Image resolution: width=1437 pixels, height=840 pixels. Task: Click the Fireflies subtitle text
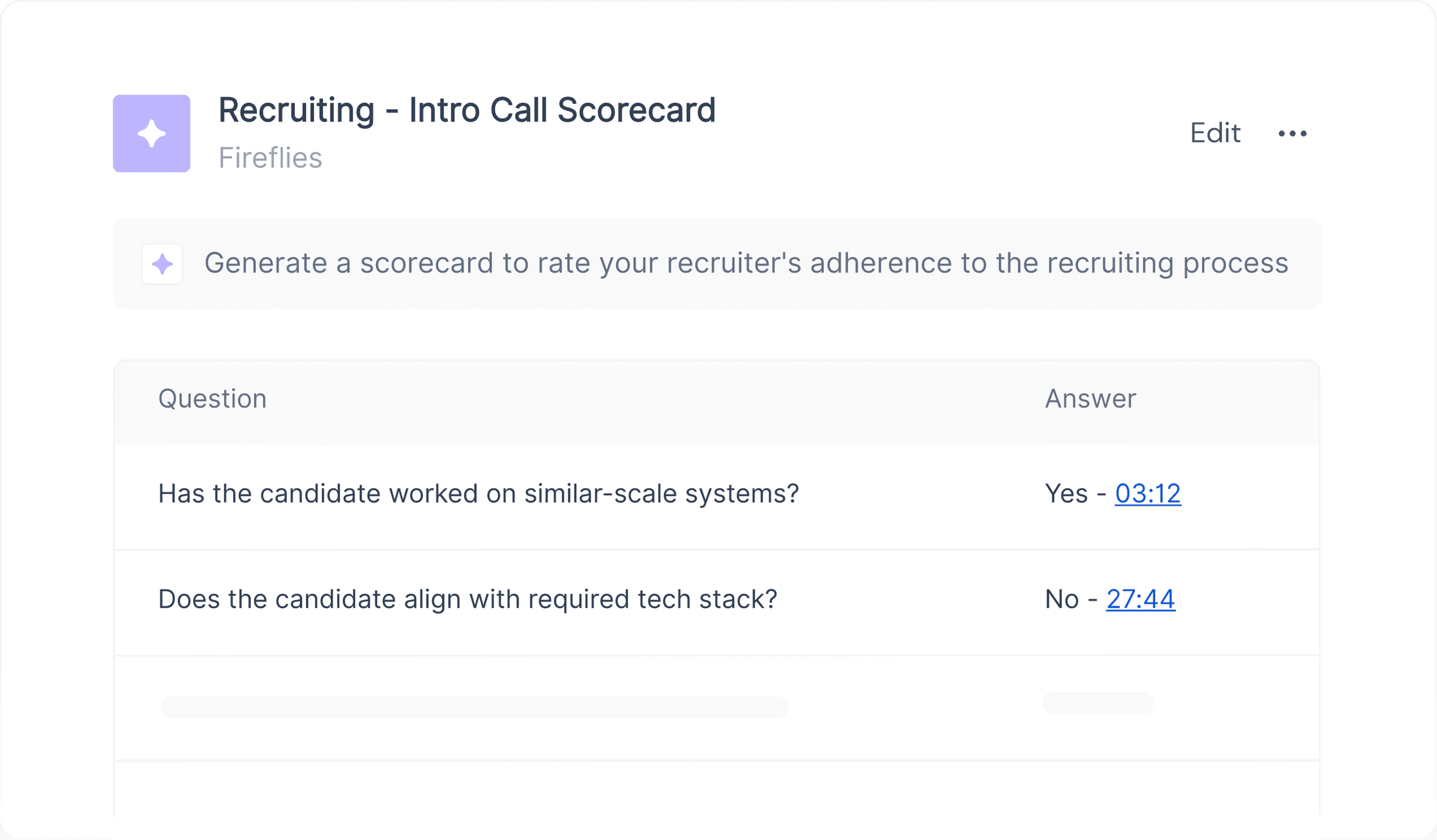pos(271,158)
